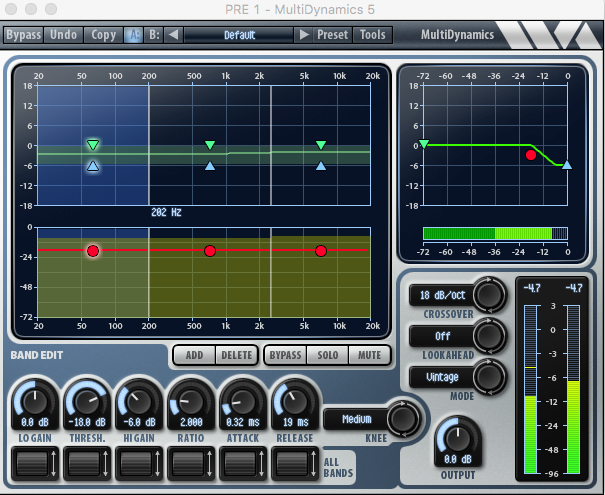
Task: Click the low band red threshold dot
Action: 93,251
